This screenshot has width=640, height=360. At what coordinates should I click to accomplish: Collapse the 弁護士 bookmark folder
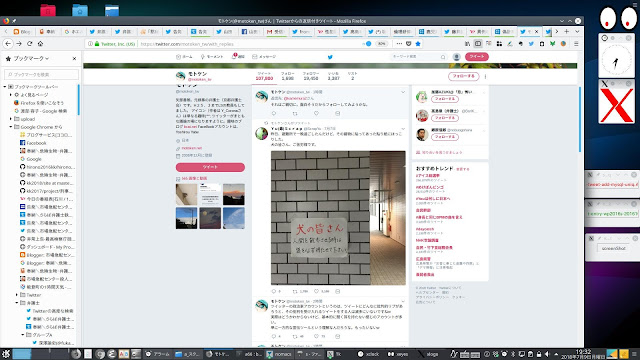[17, 303]
